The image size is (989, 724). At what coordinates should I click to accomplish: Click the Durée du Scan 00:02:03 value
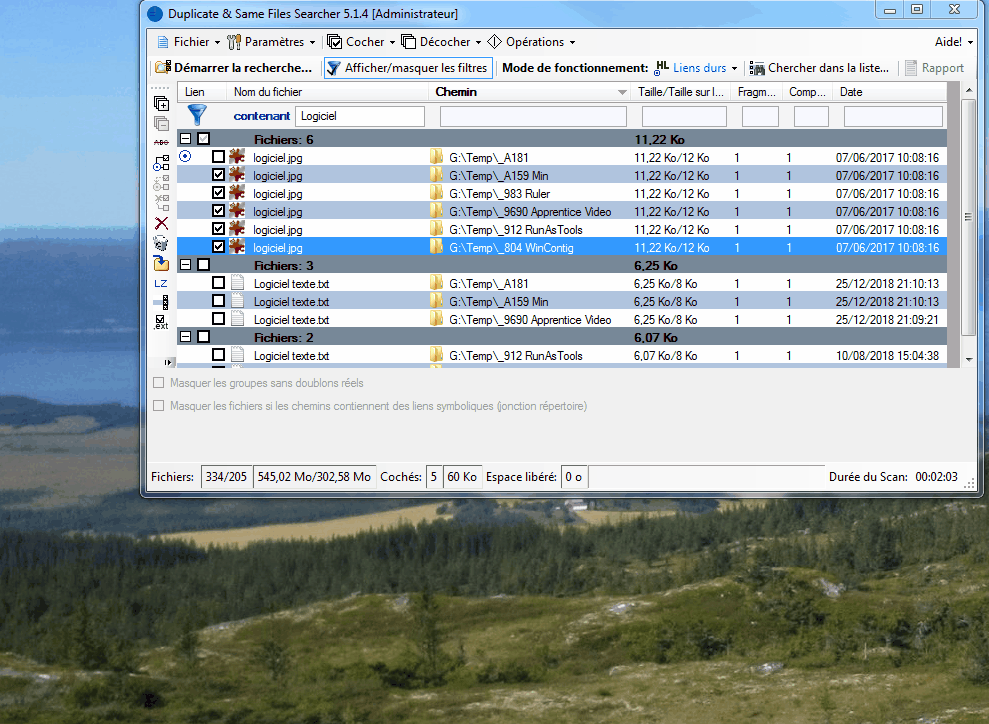click(936, 477)
